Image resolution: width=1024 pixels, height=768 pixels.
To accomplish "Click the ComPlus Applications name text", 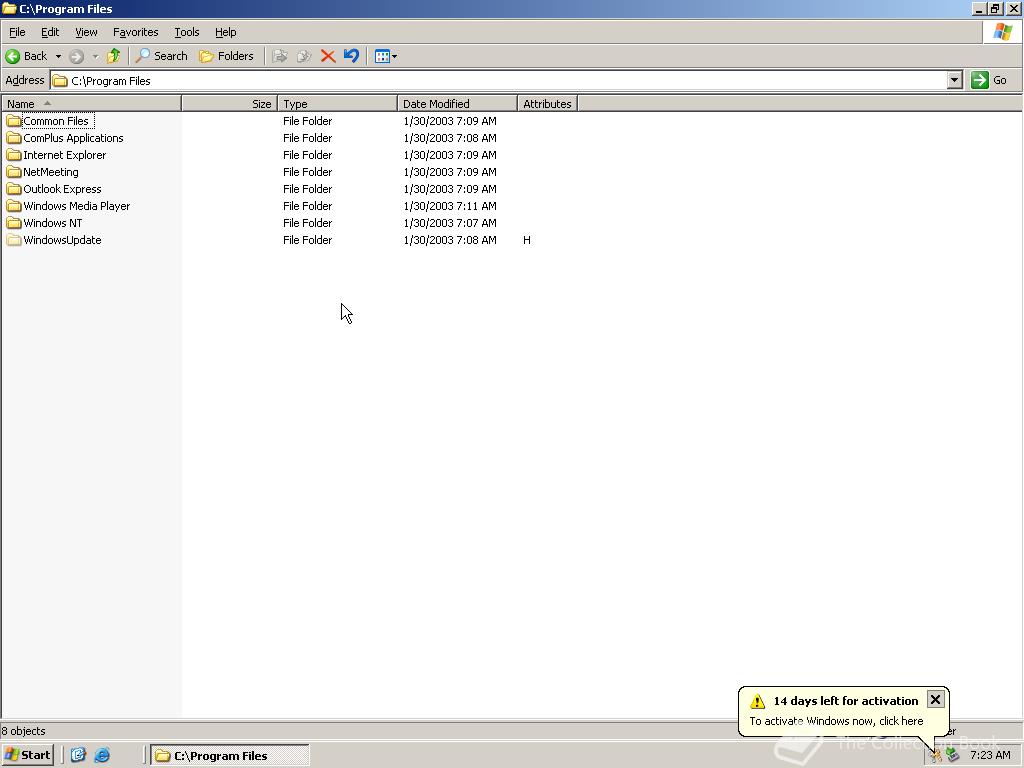I will tap(73, 138).
